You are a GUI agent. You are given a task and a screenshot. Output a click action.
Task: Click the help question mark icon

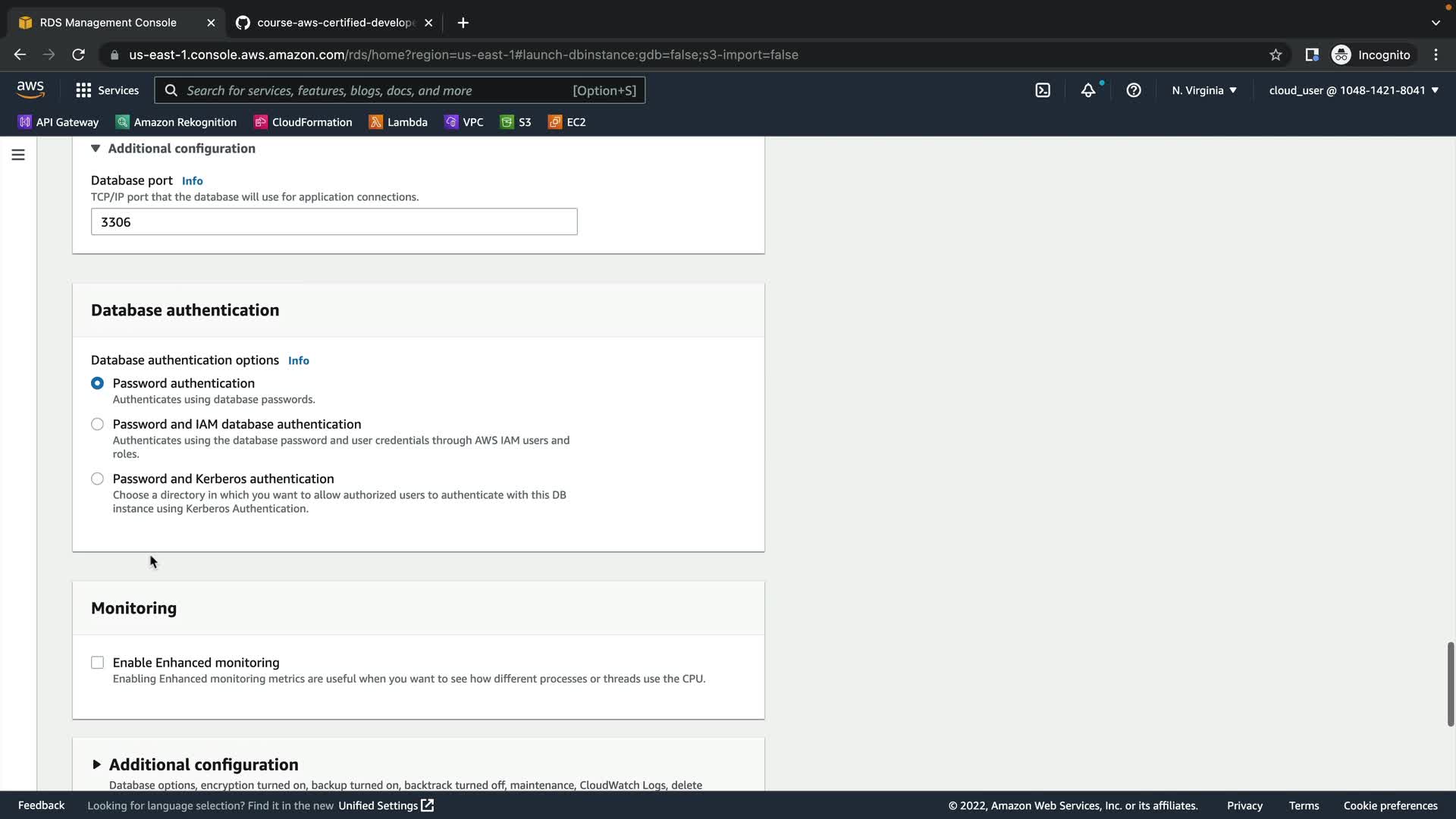pos(1134,90)
